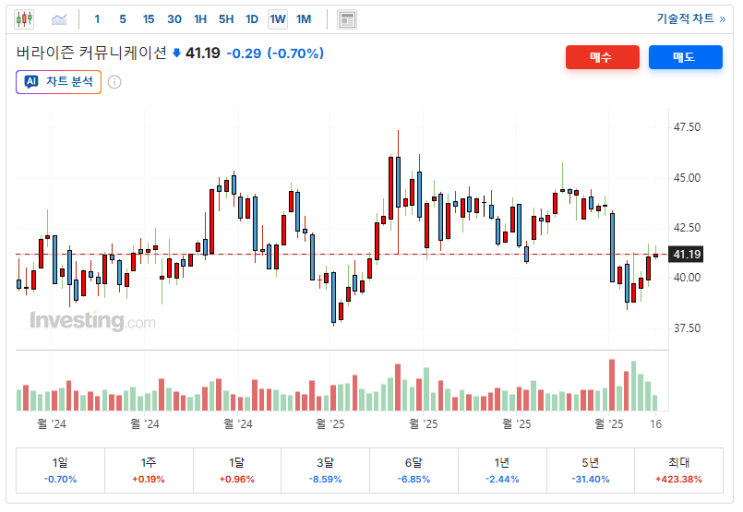This screenshot has height=512, width=743.
Task: Select the 1주 performance range
Action: click(149, 470)
